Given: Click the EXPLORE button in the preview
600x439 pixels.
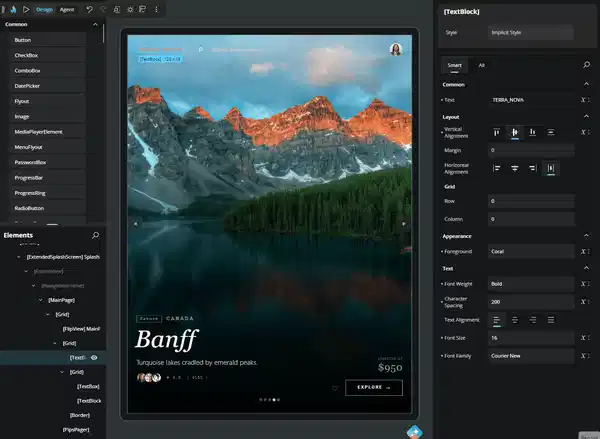Looking at the screenshot, I should point(373,388).
